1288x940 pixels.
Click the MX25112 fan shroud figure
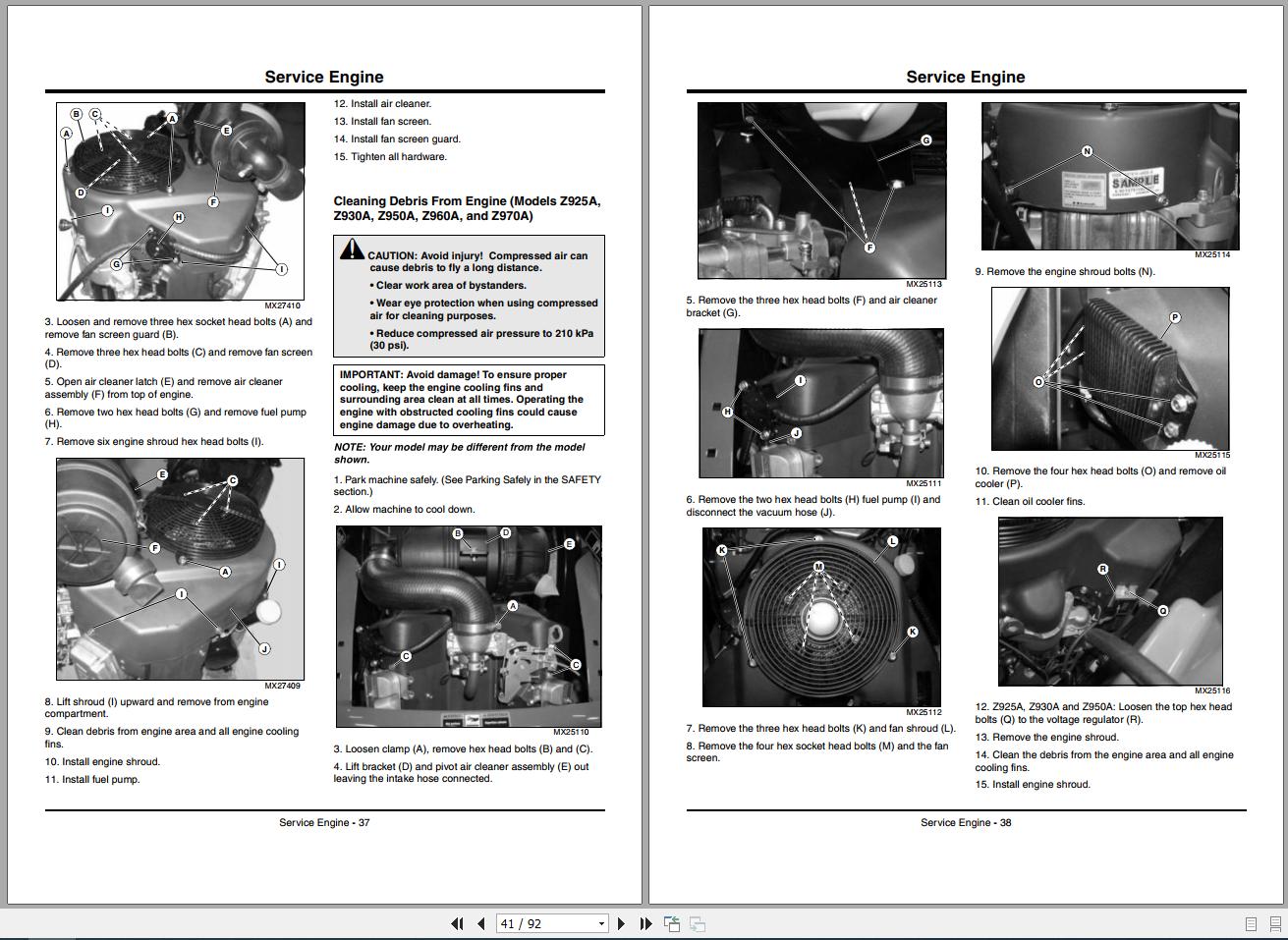point(821,615)
